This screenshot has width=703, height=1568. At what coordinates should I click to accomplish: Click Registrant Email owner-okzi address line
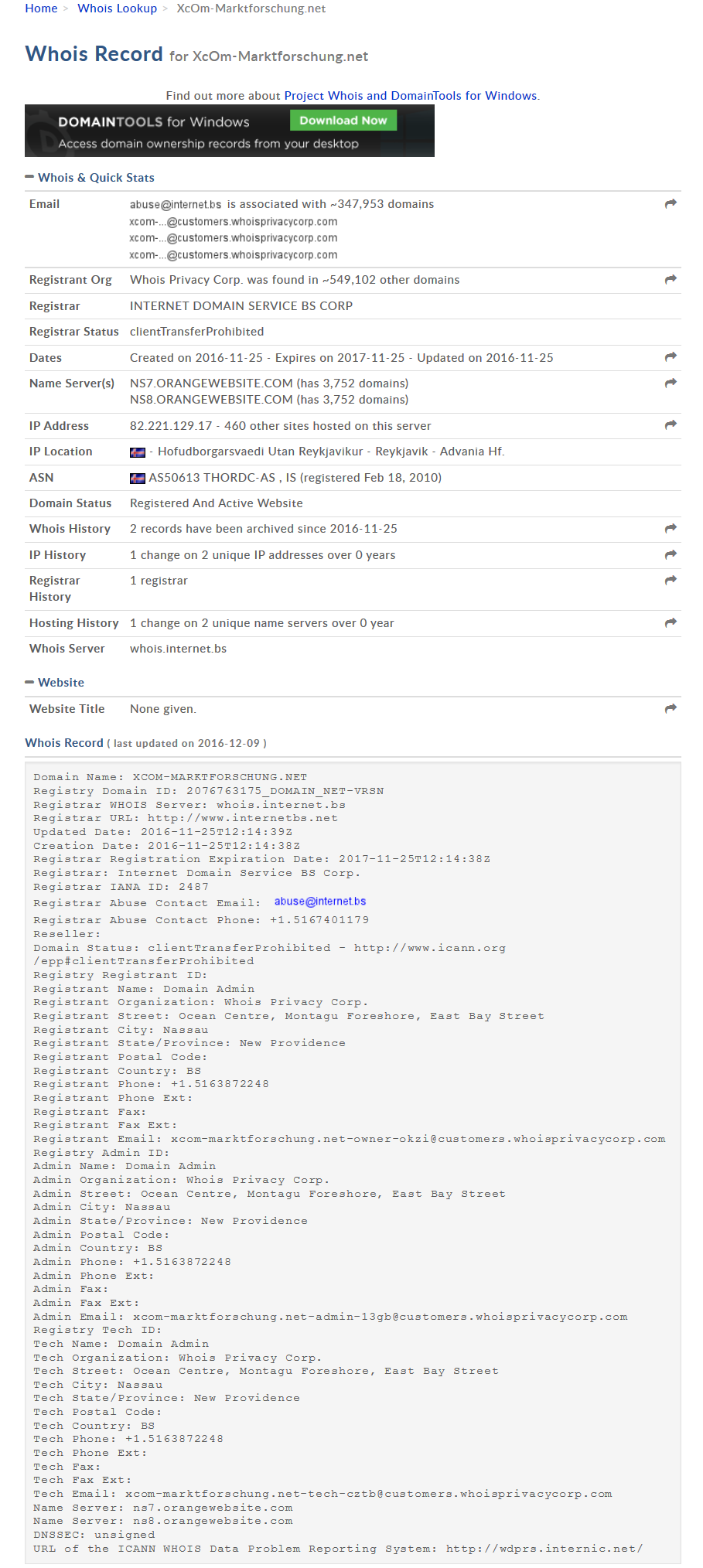(350, 1139)
